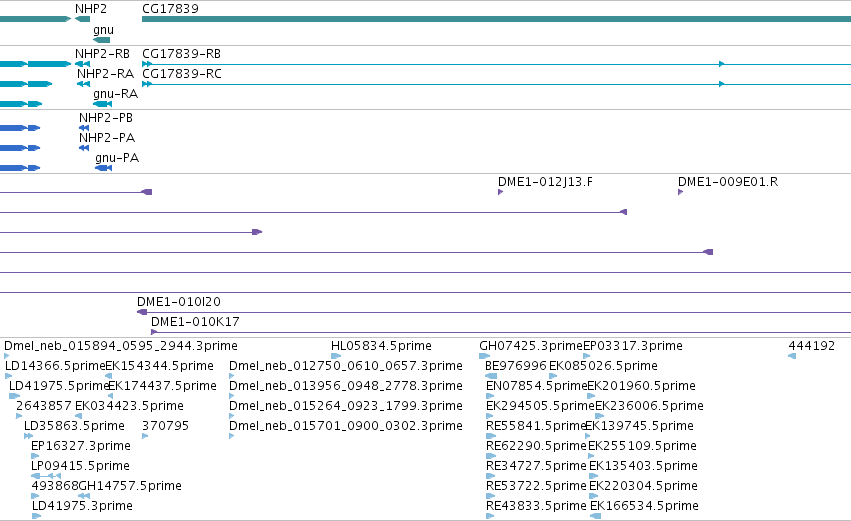
Task: Select the HL05834.5prime arrow glyph
Action: (x=336, y=356)
